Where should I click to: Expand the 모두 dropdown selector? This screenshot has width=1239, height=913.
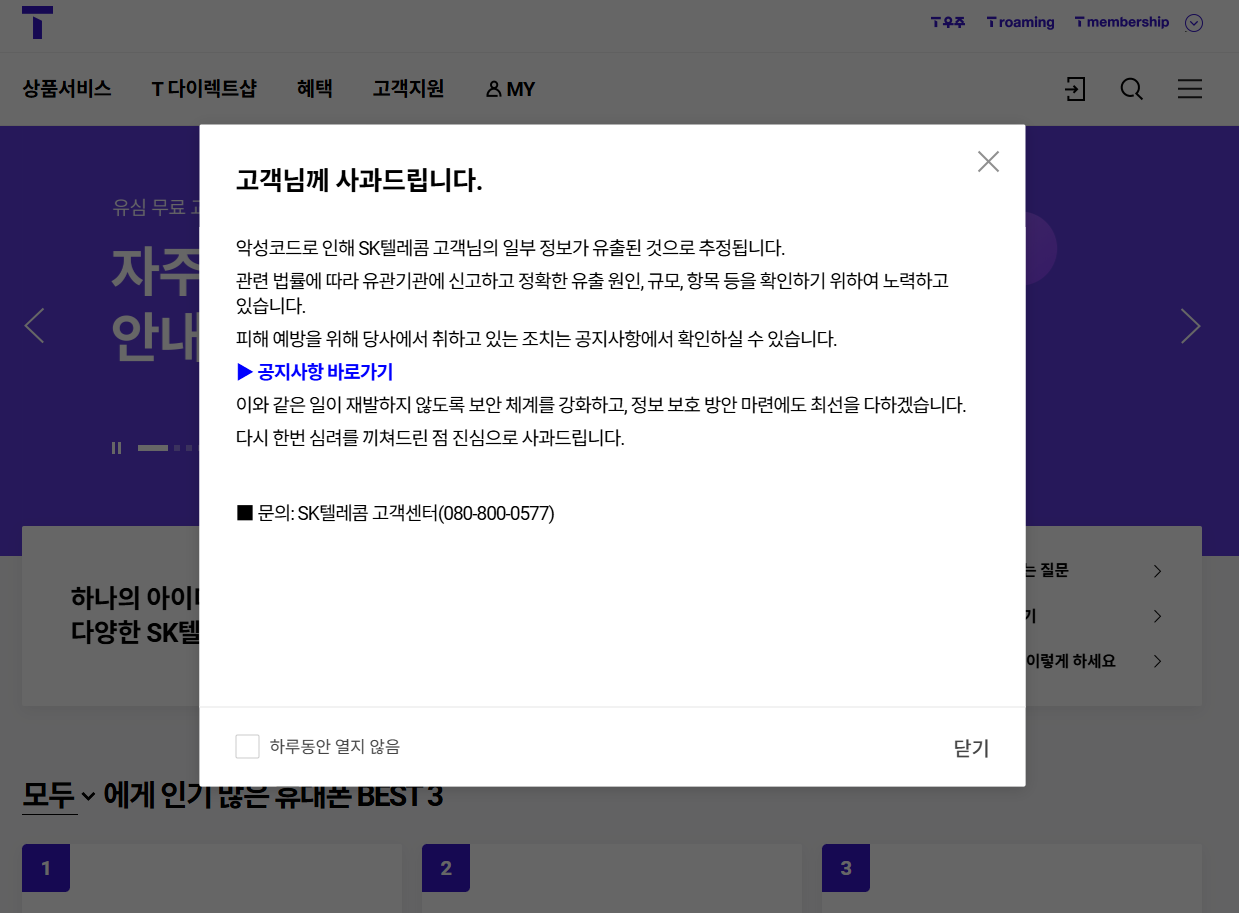[x=59, y=796]
